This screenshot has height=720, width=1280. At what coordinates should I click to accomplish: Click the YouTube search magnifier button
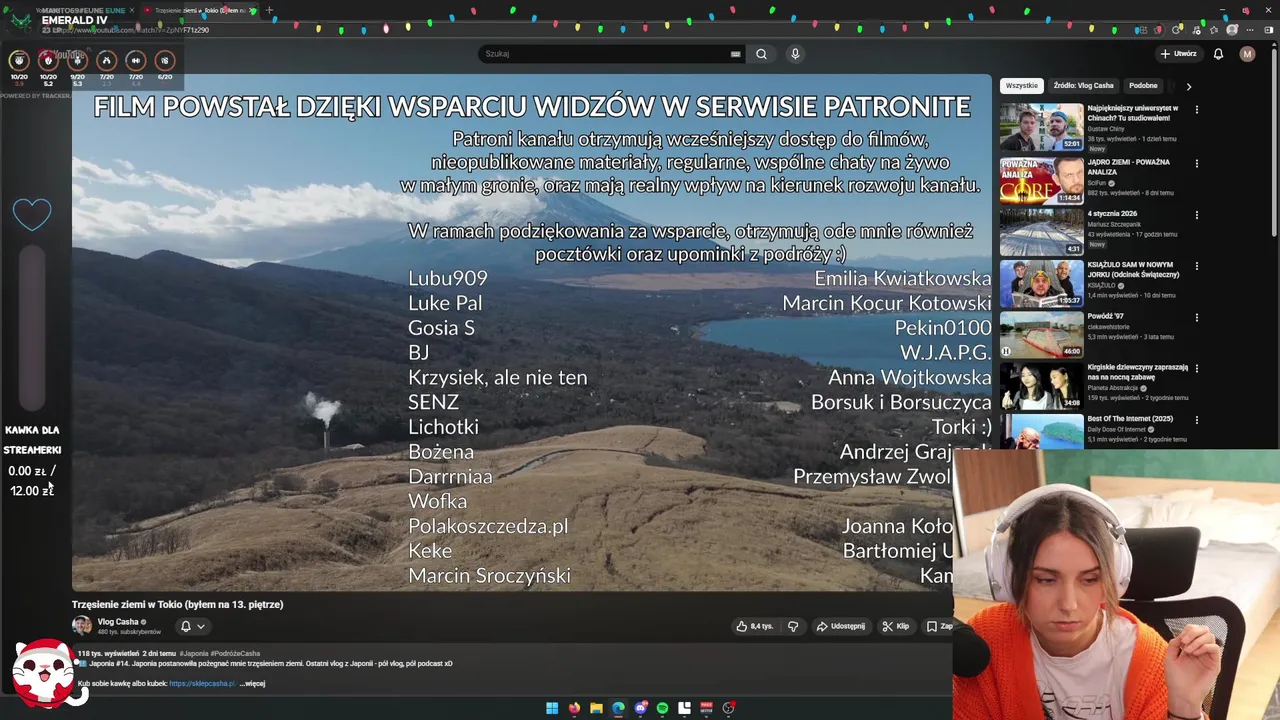coord(761,54)
